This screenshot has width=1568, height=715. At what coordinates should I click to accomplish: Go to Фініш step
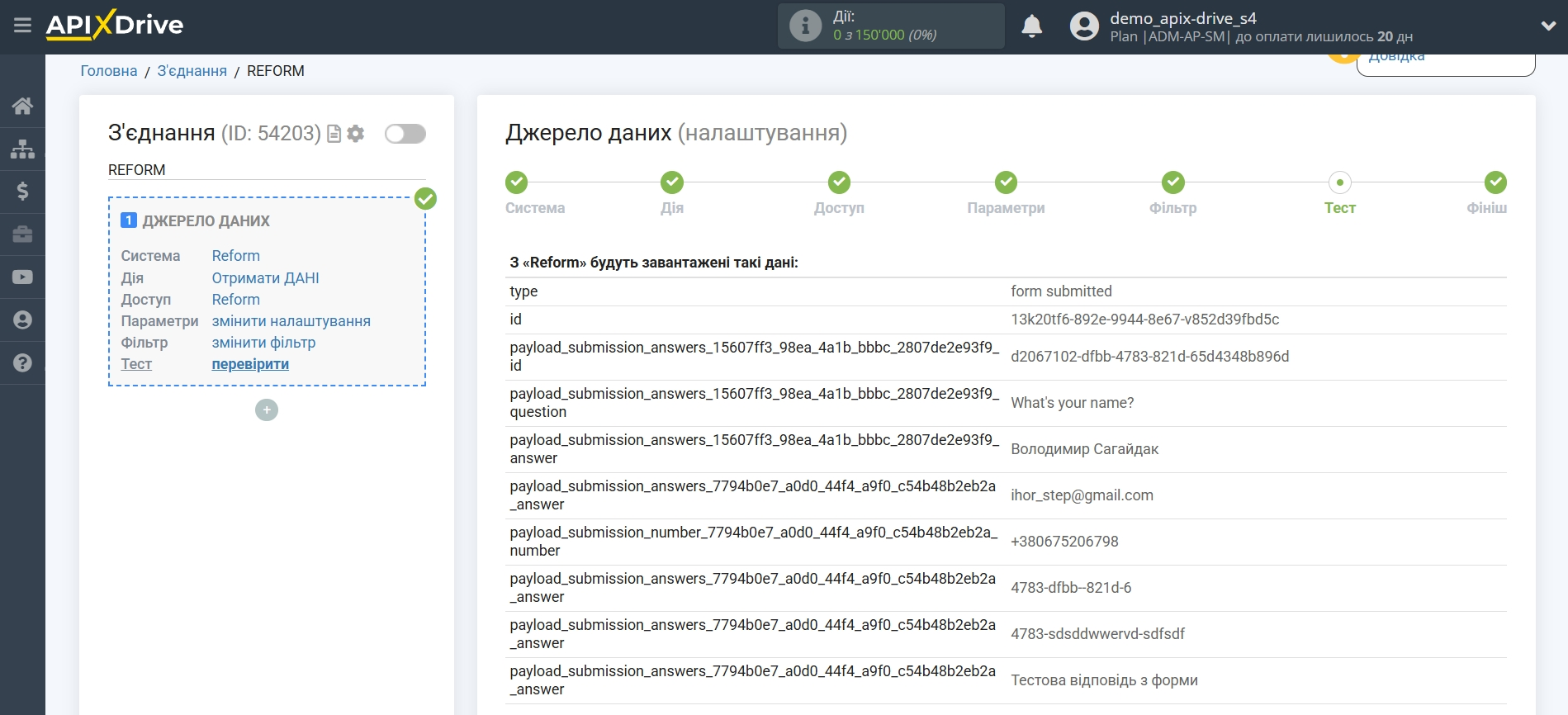(x=1495, y=182)
